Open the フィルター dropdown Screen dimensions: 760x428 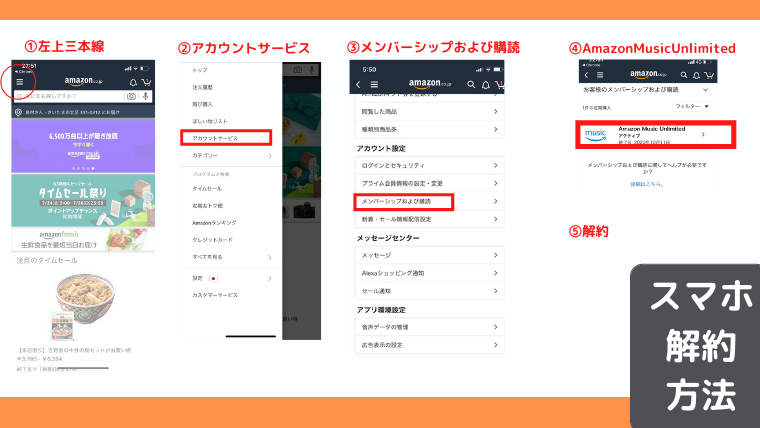(x=692, y=106)
